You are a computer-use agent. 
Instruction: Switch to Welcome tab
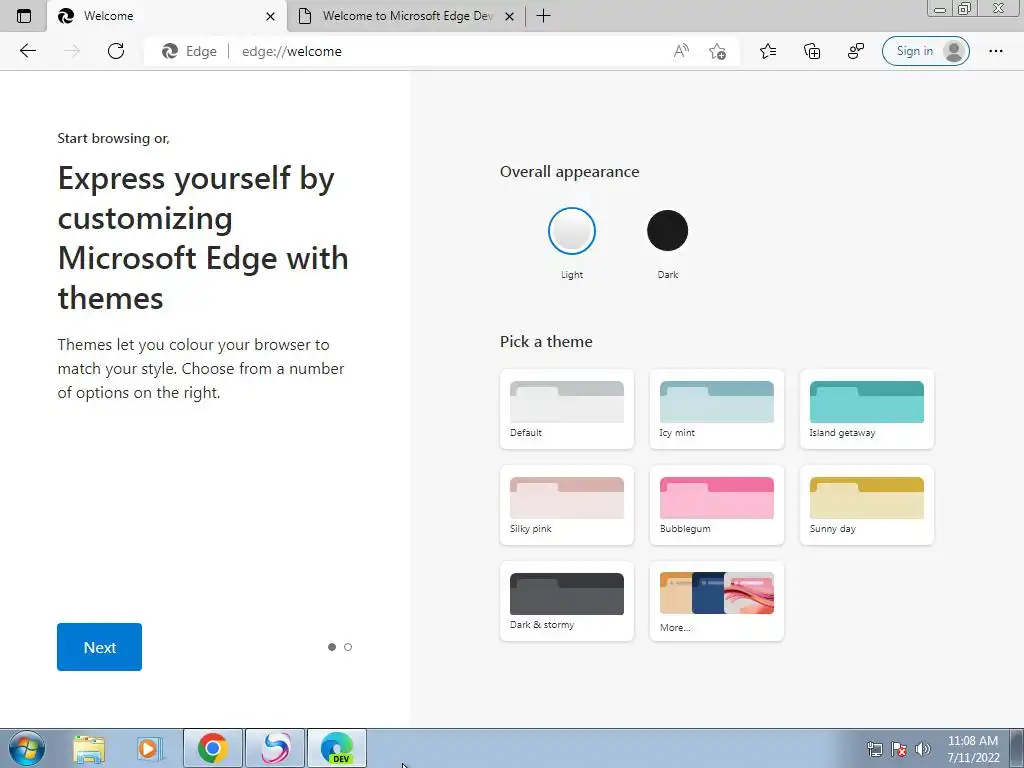(x=167, y=16)
